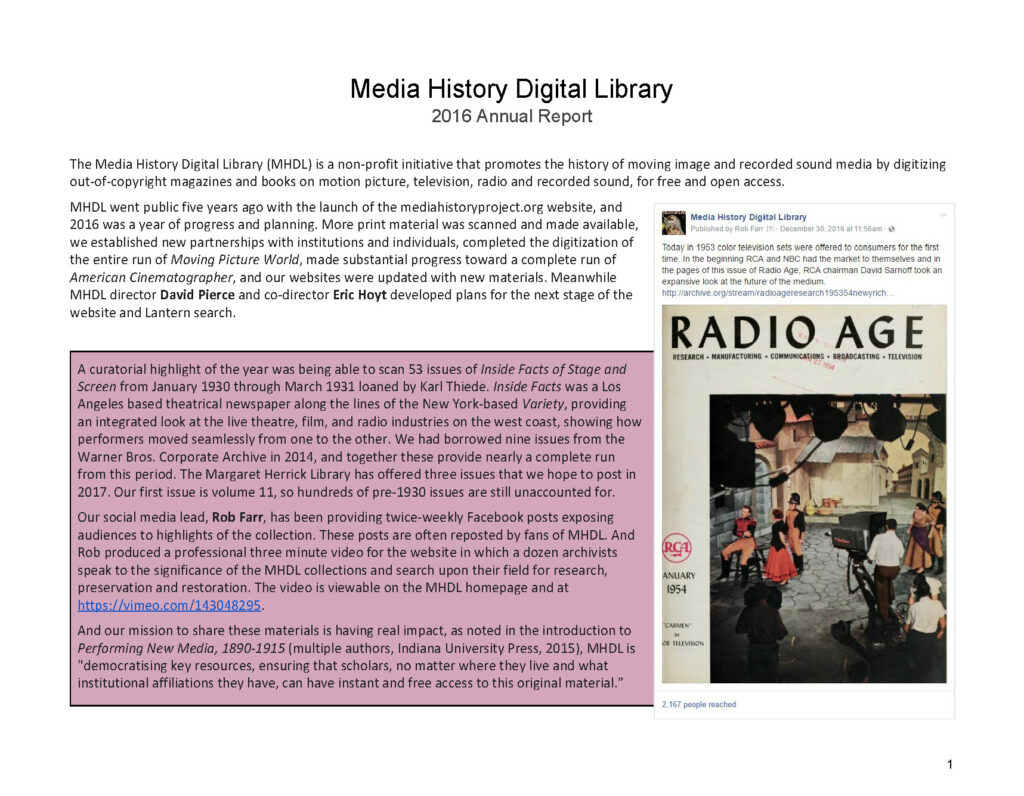Click the page number '1' at the bottom
The image size is (1024, 796).
coord(950,764)
